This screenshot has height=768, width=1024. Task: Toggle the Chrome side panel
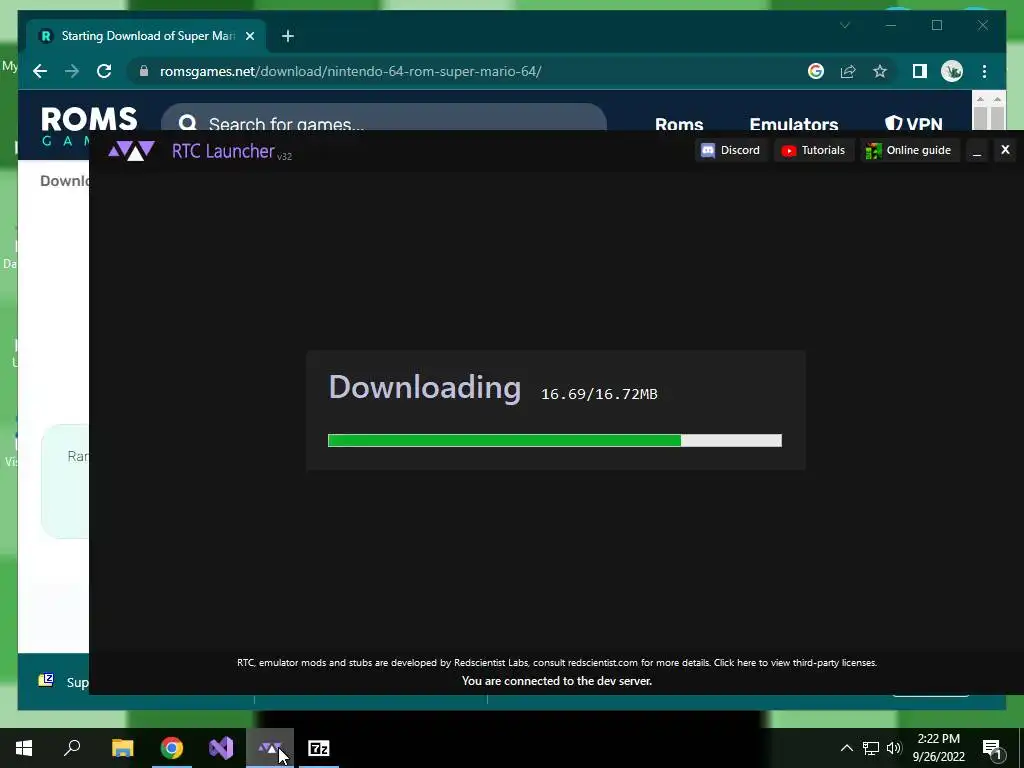tap(920, 71)
